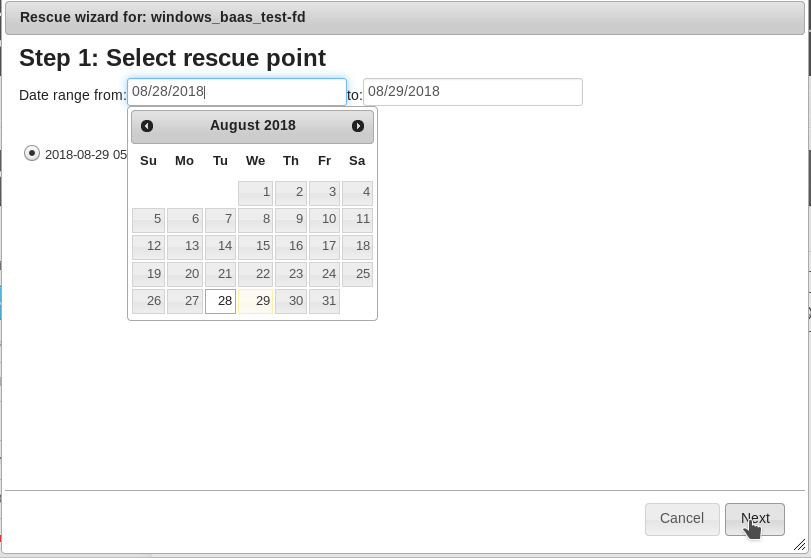
Task: Pick August 20 date cell
Action: pos(186,274)
